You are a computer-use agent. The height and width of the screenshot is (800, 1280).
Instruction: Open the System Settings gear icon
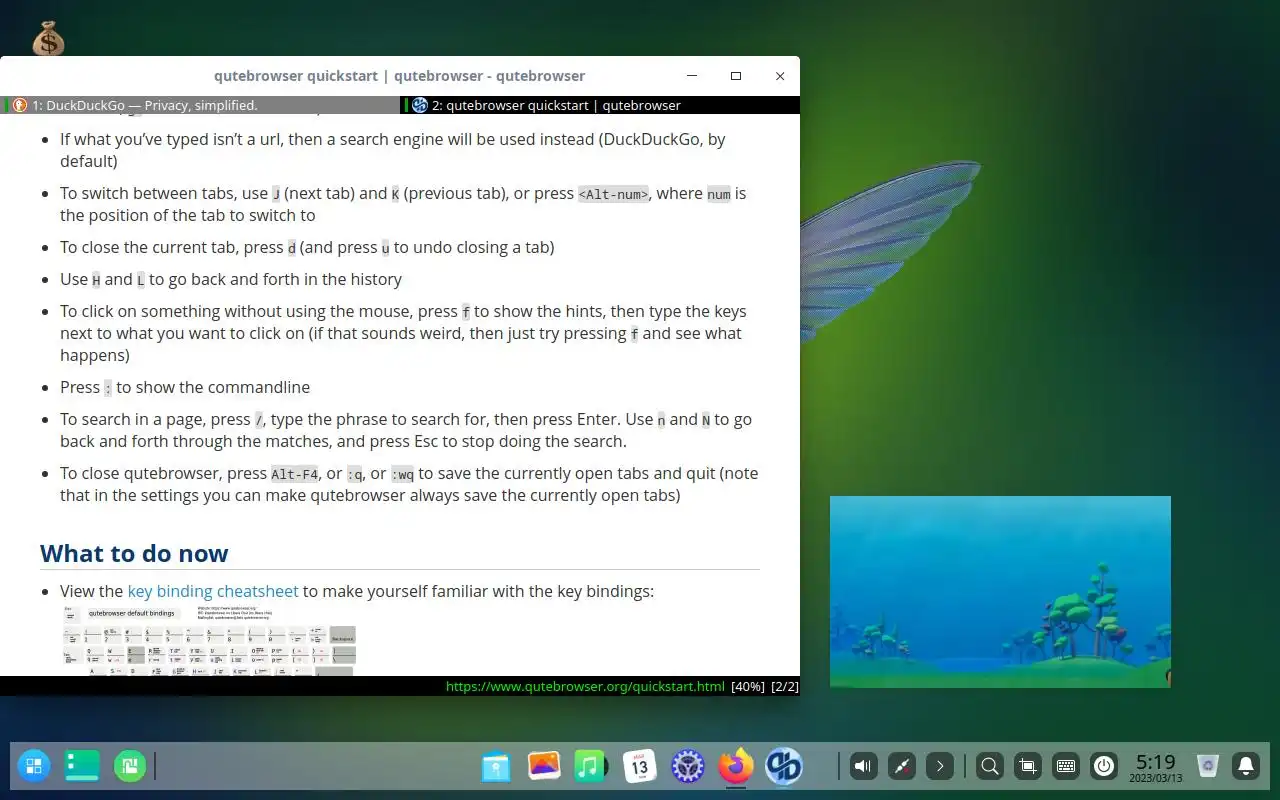687,767
